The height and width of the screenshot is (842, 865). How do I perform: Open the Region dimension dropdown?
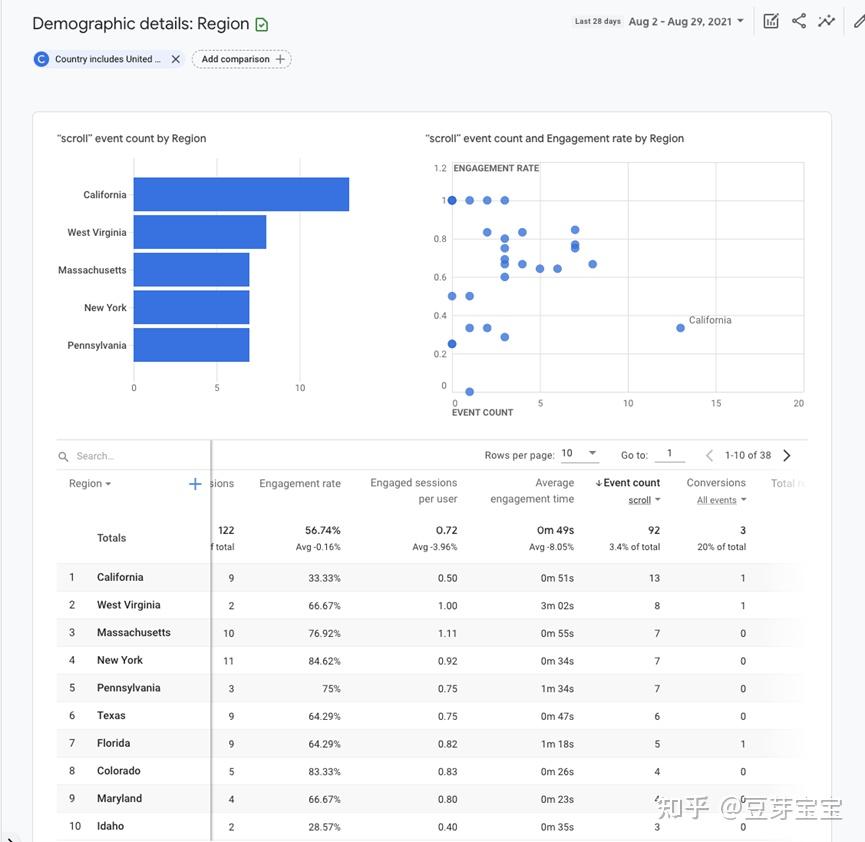pyautogui.click(x=89, y=483)
